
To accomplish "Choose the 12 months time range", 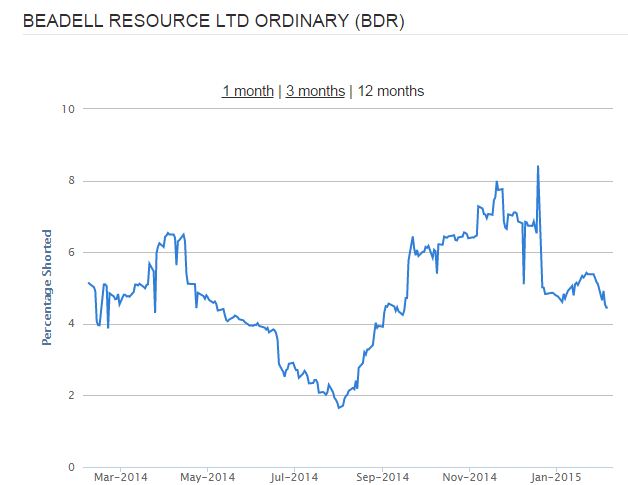I will 390,91.
